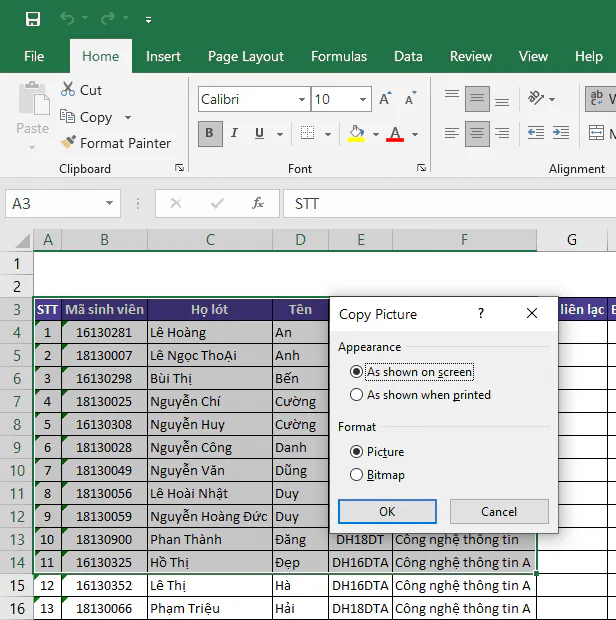Click the Undo arrow icon
The width and height of the screenshot is (616, 620).
tap(67, 18)
